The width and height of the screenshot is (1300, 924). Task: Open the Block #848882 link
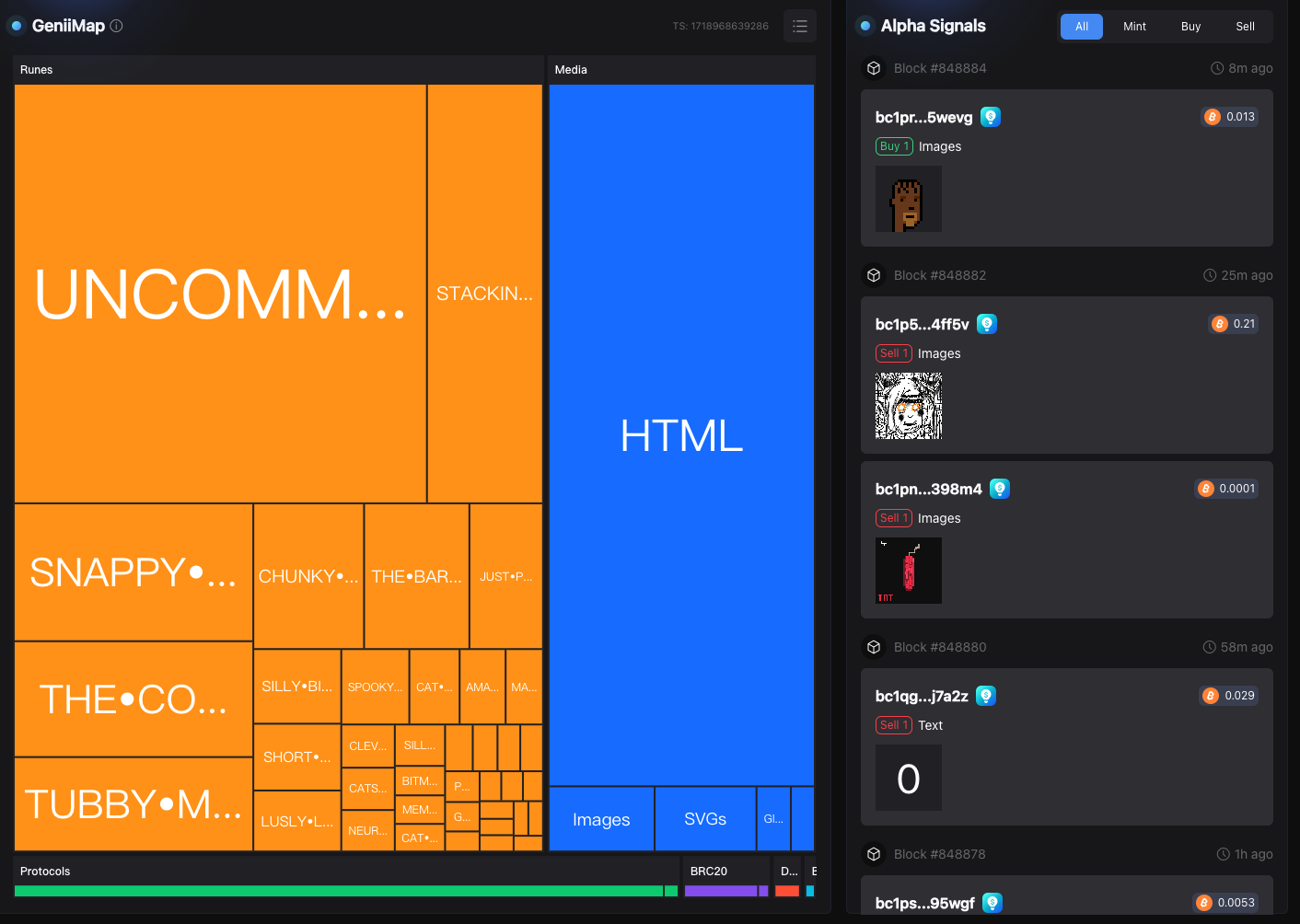click(x=939, y=275)
